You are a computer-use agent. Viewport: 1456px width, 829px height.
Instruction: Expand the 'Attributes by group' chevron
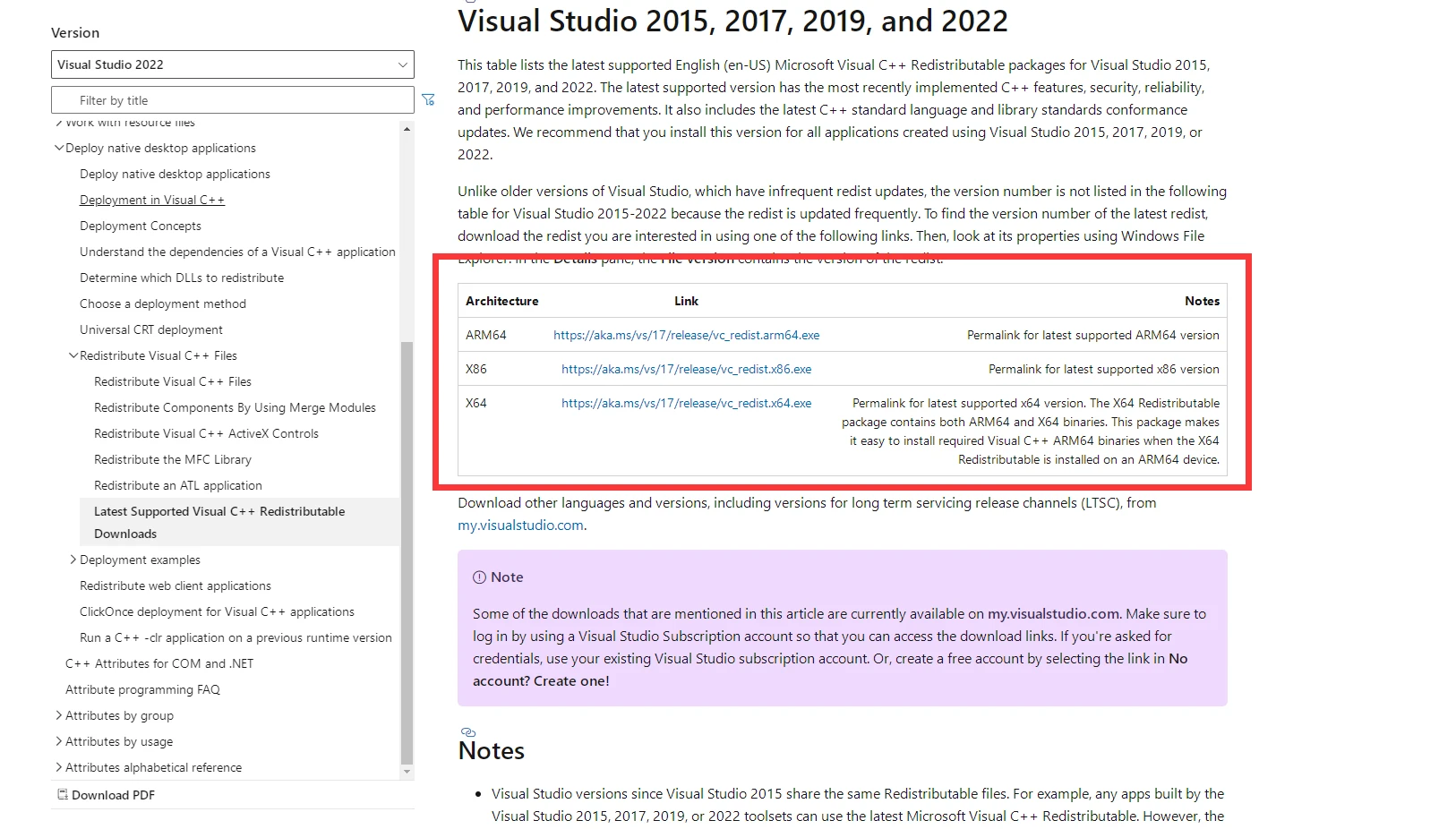tap(59, 715)
